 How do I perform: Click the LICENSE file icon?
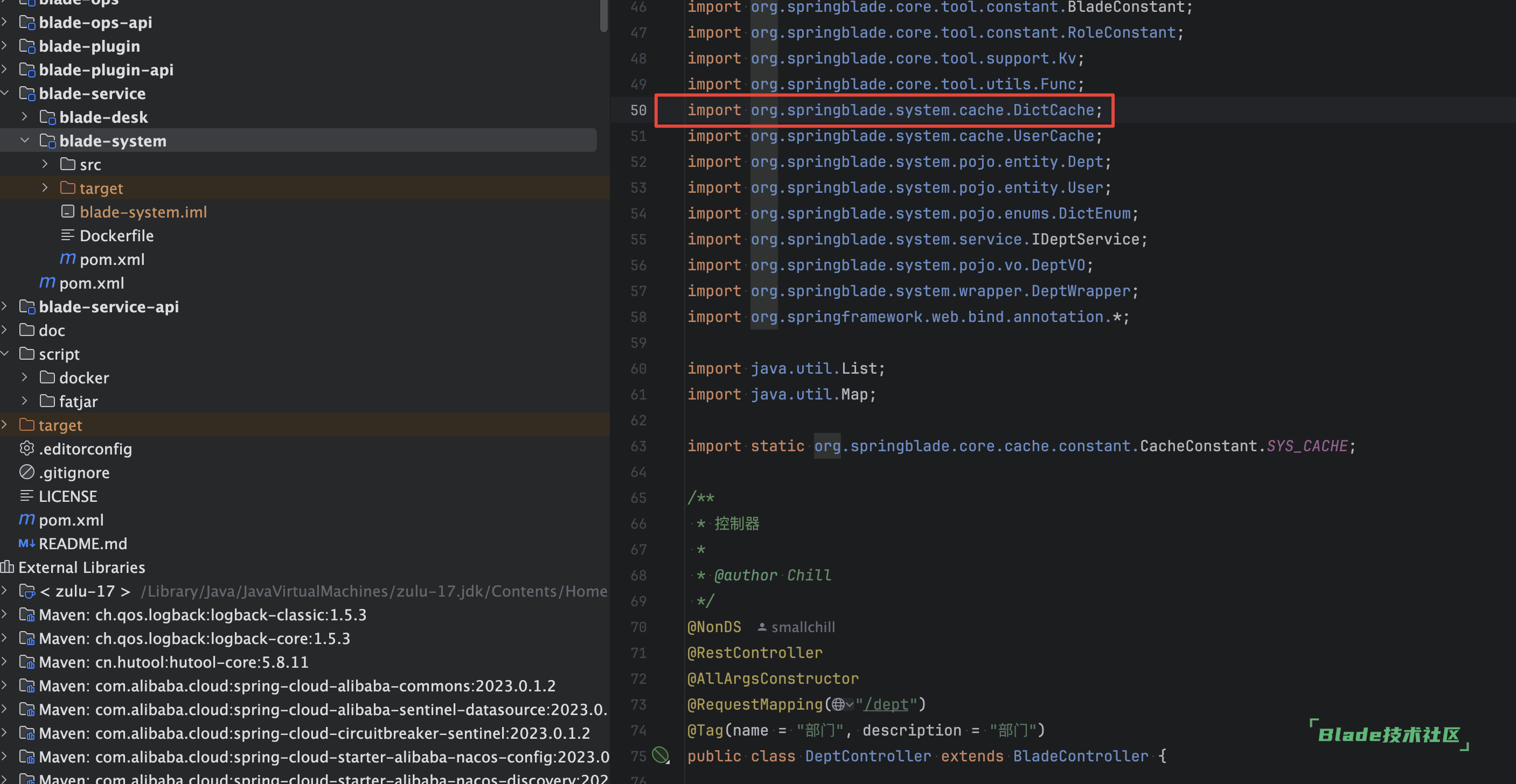click(26, 496)
